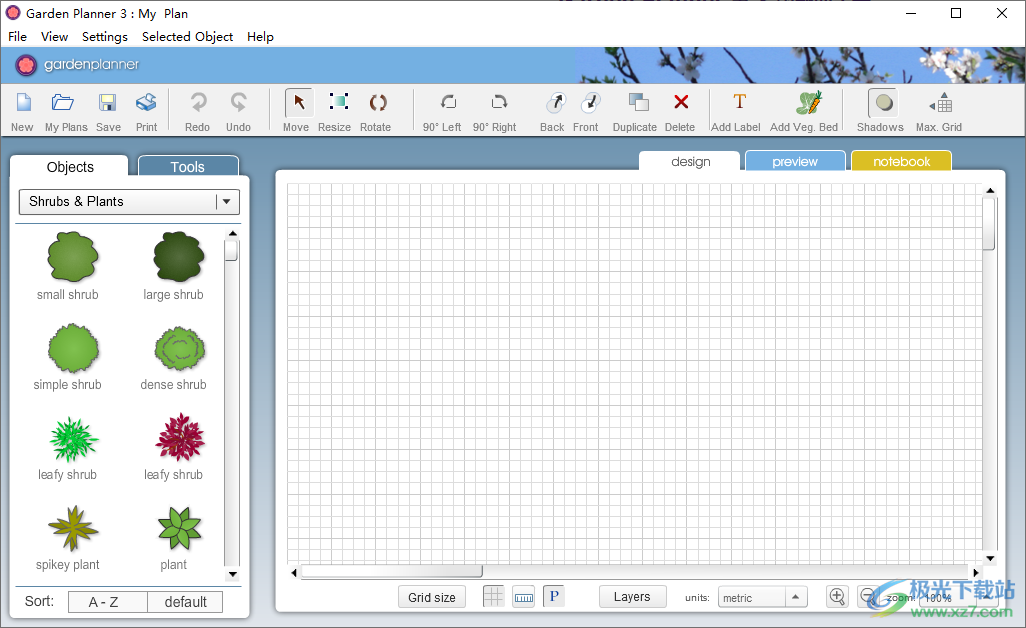Click the Save disk icon

(107, 103)
